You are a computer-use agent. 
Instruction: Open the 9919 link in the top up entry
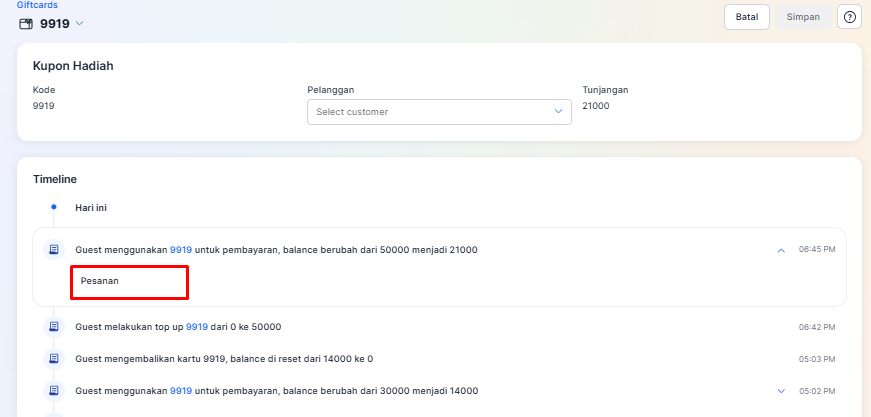point(197,326)
